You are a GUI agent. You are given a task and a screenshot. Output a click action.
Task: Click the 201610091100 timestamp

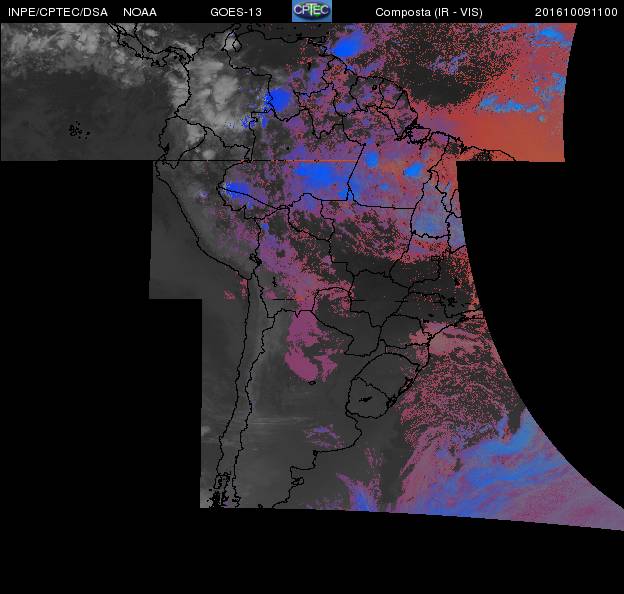(576, 12)
